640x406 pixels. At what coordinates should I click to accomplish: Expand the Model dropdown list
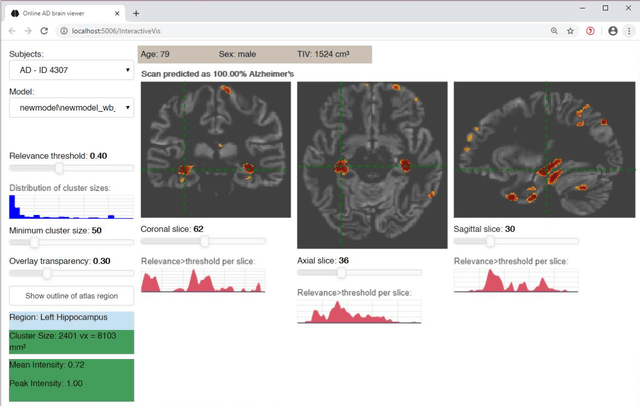pyautogui.click(x=71, y=107)
